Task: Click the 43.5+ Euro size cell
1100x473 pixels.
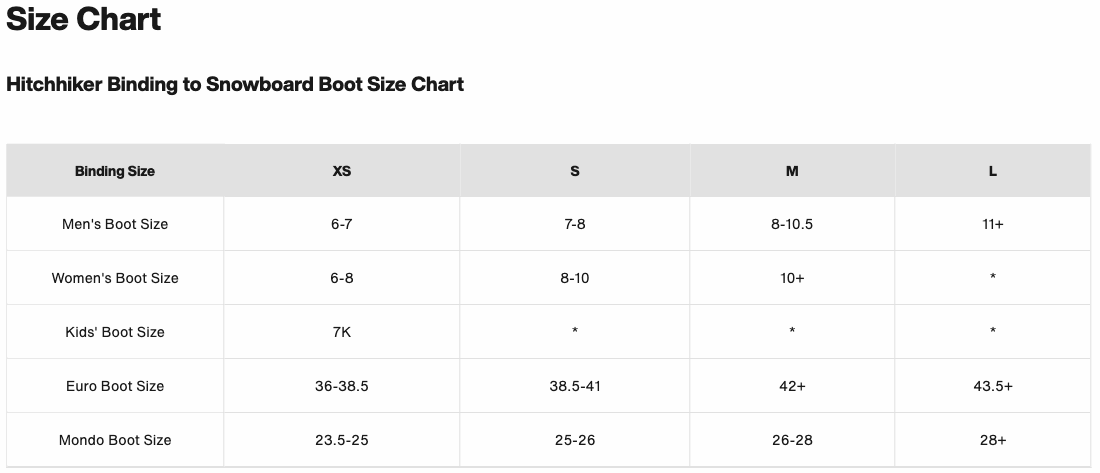Action: pyautogui.click(x=993, y=386)
